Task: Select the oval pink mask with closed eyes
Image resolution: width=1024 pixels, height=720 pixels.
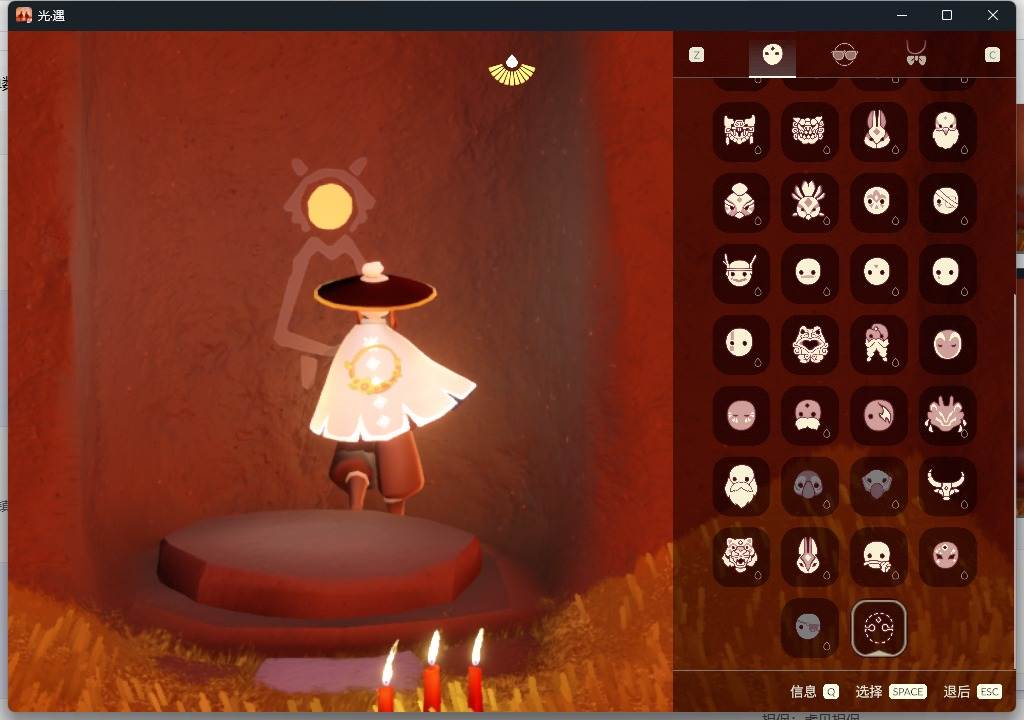Action: tap(946, 344)
